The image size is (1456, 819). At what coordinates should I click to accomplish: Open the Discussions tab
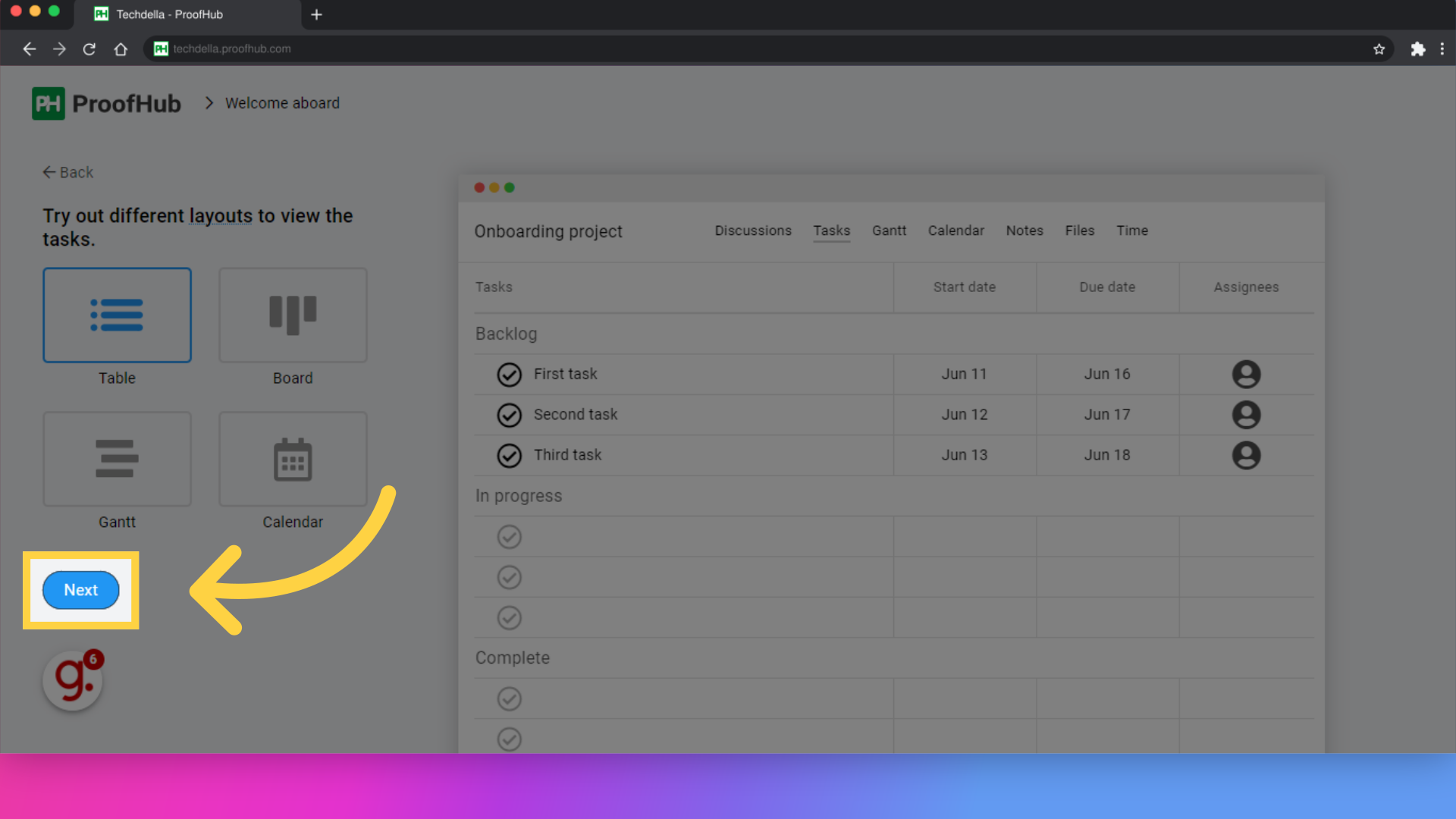[753, 231]
